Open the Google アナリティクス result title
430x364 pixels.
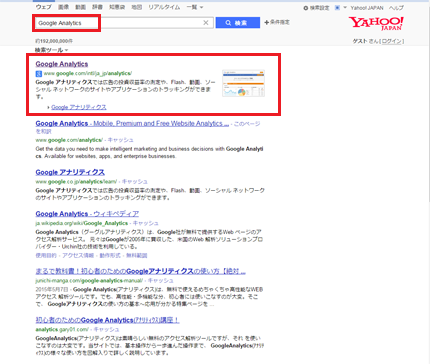[70, 172]
